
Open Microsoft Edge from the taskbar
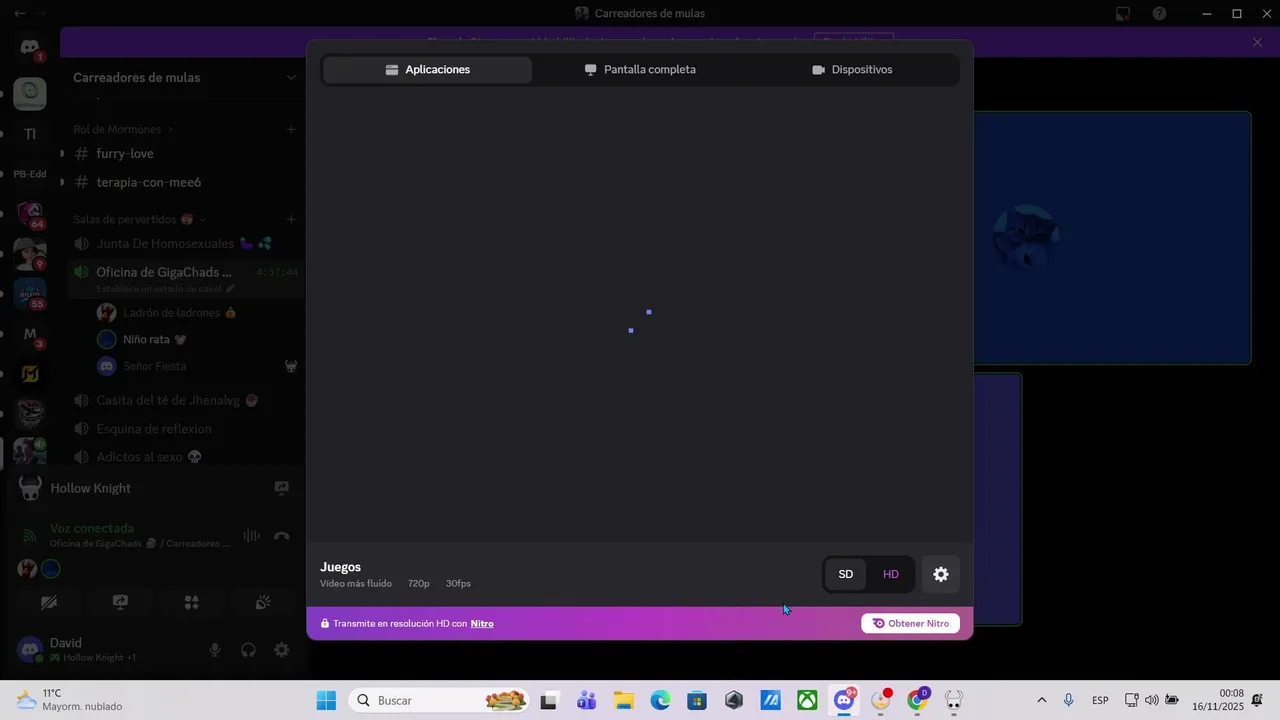pos(660,700)
